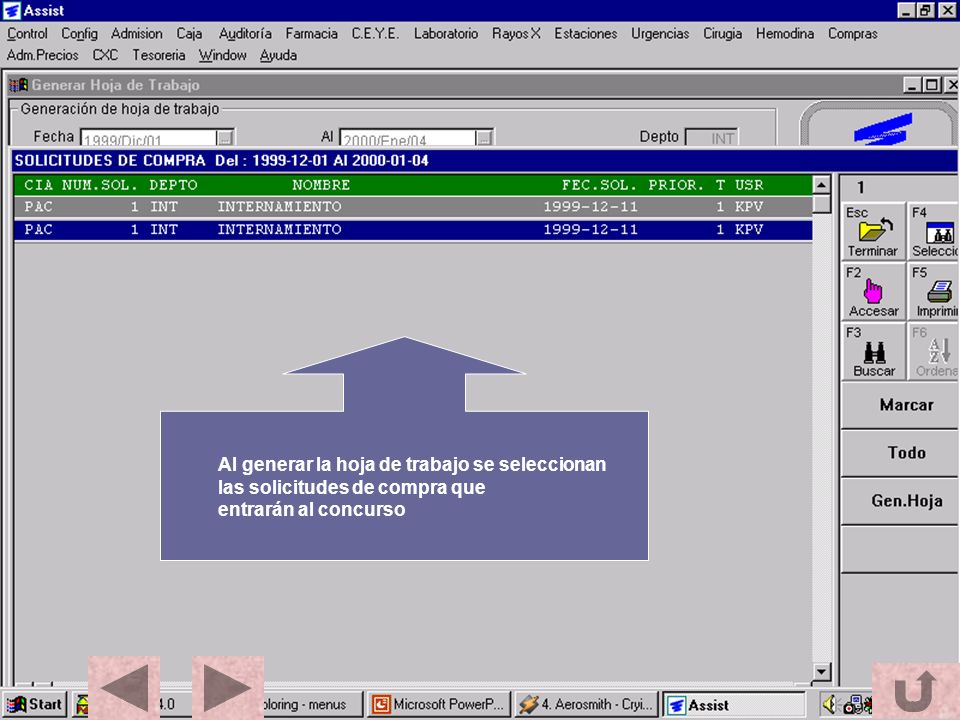Click the list scrollbar up arrow
The image size is (960, 720).
pyautogui.click(x=821, y=184)
